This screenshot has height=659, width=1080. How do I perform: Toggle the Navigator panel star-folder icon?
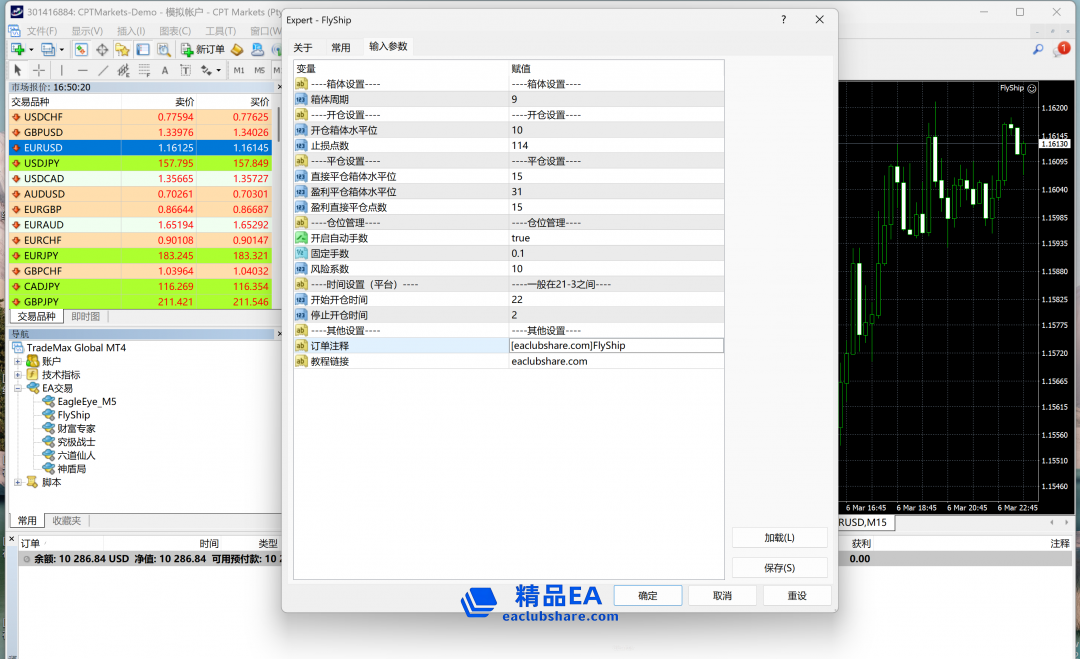tap(122, 49)
